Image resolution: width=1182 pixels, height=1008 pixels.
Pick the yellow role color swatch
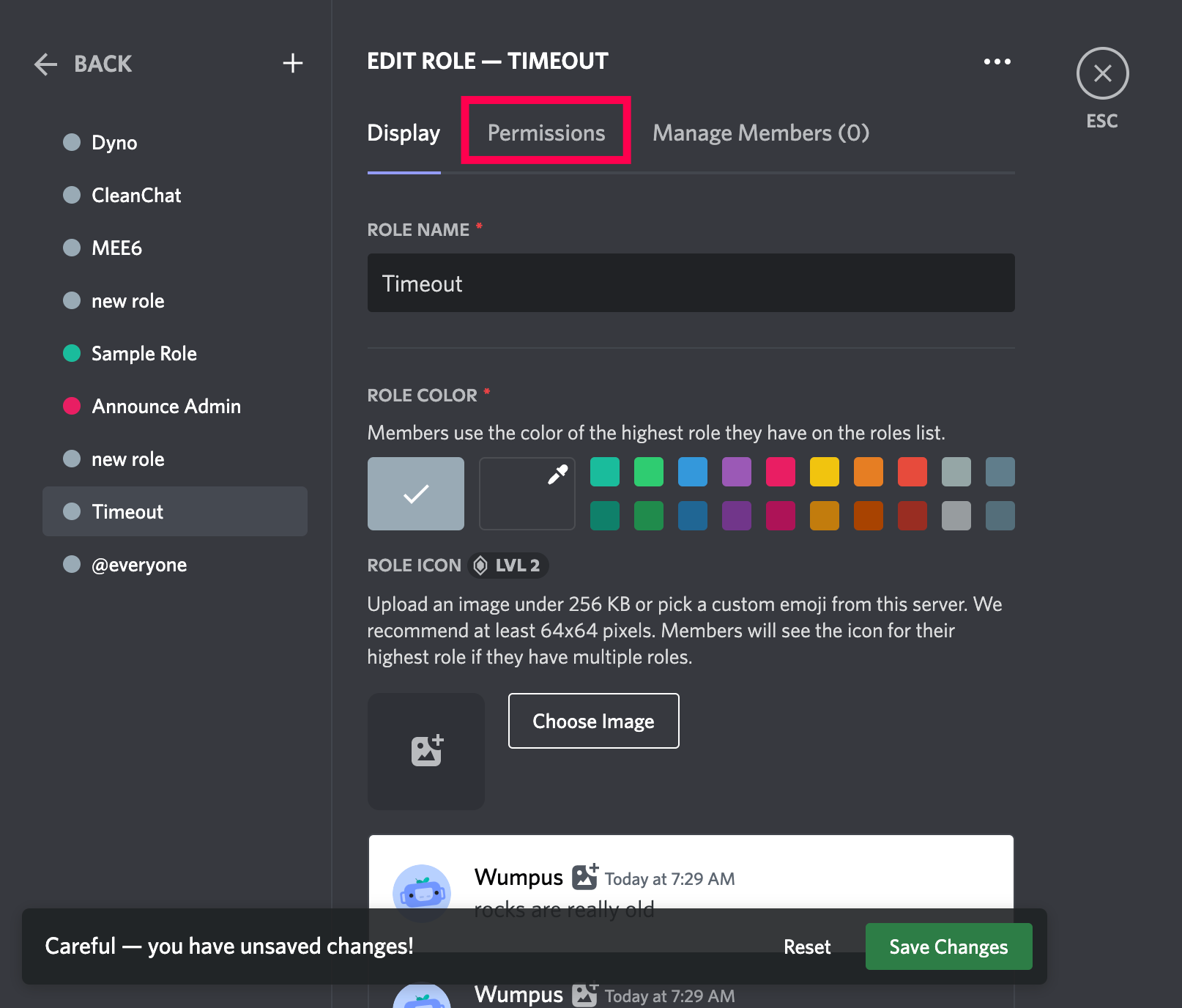click(x=825, y=472)
